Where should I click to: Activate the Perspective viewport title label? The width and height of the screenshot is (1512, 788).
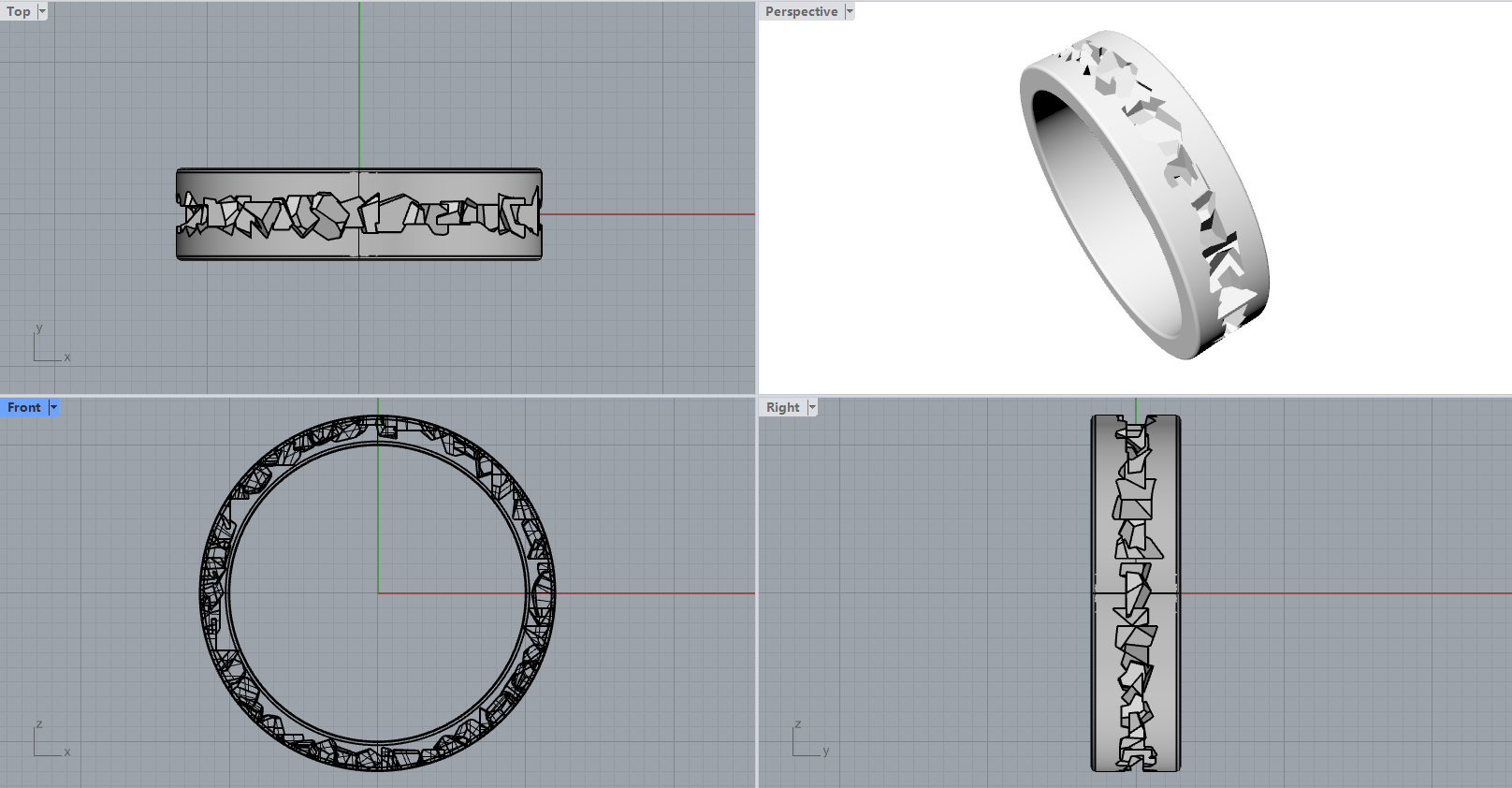tap(801, 11)
